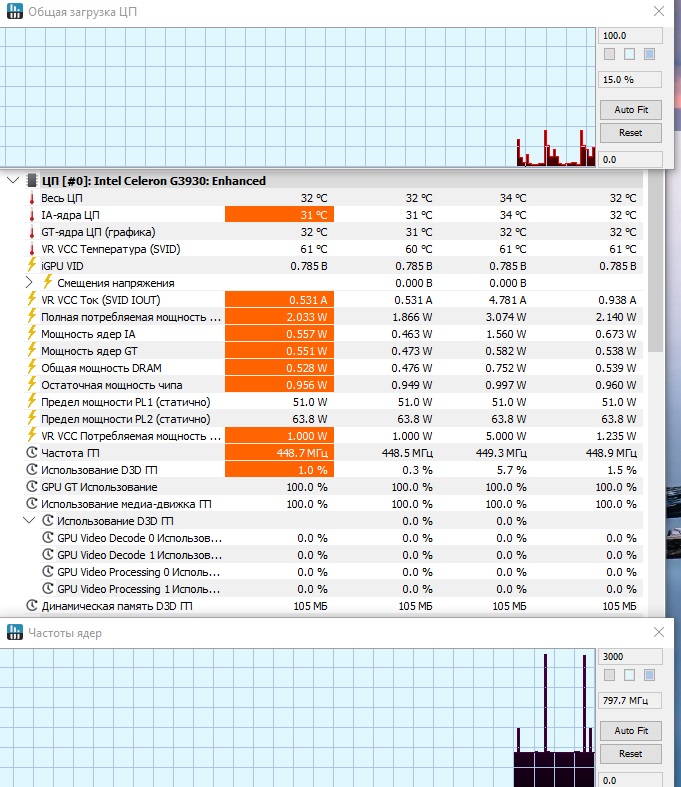Click thermometer icon of IA-ядра ЦП row
The height and width of the screenshot is (787, 681).
pos(32,215)
